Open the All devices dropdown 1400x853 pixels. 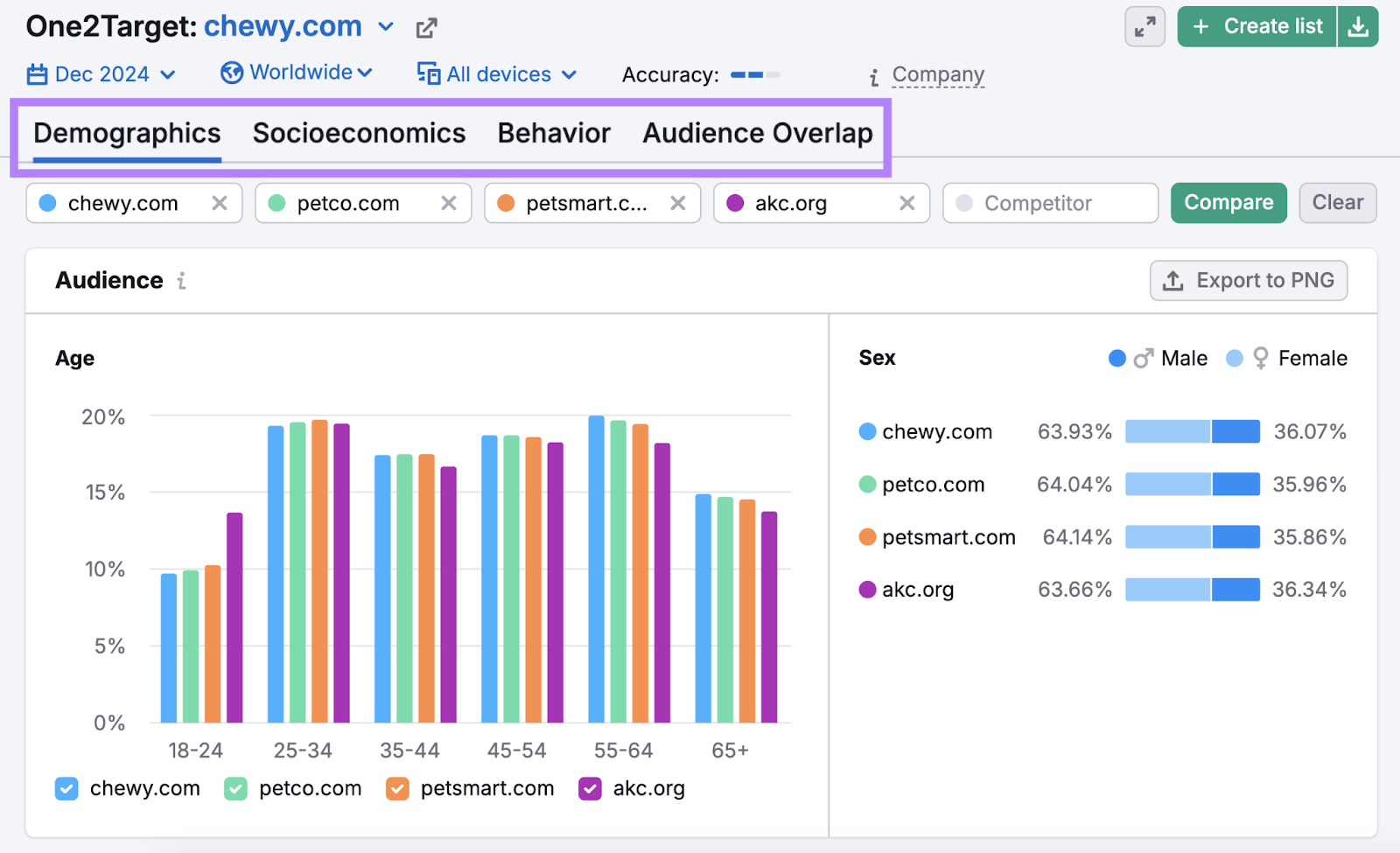click(497, 74)
